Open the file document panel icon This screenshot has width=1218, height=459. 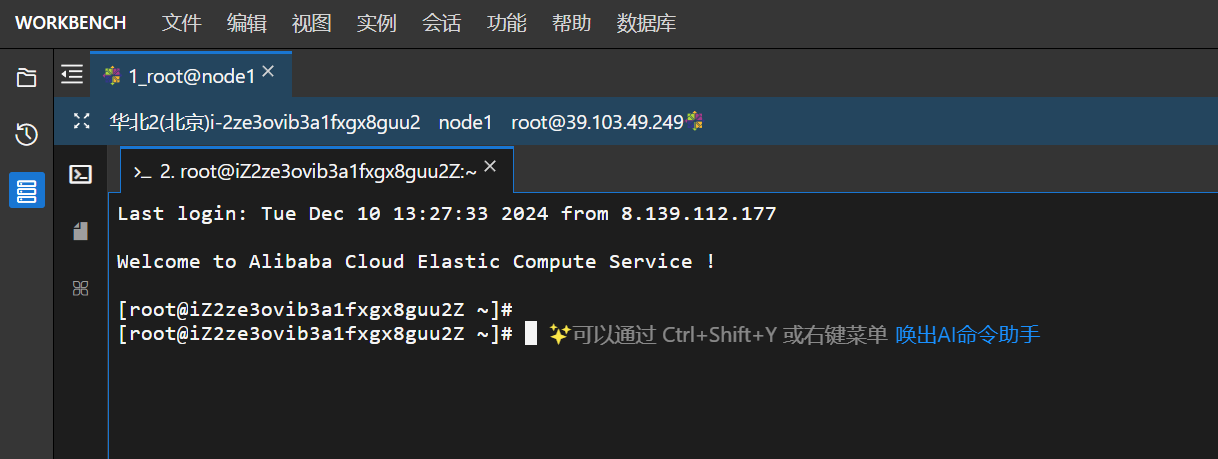[x=81, y=232]
